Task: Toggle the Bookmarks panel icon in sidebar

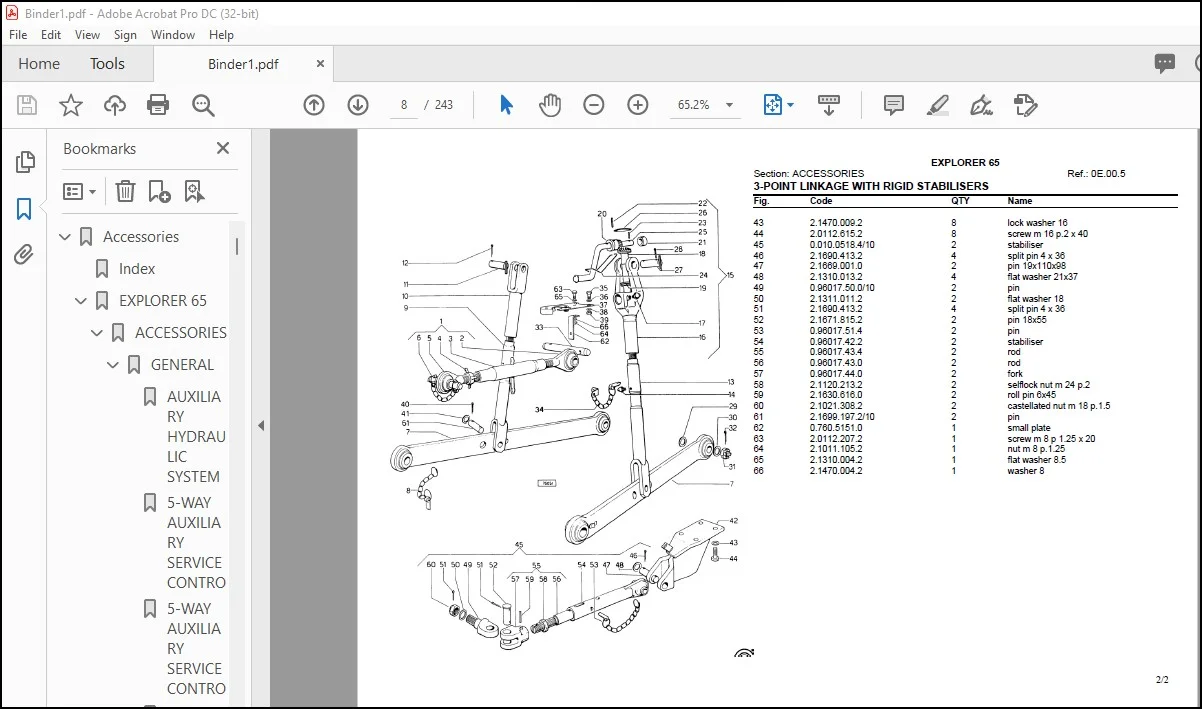Action: [x=25, y=209]
